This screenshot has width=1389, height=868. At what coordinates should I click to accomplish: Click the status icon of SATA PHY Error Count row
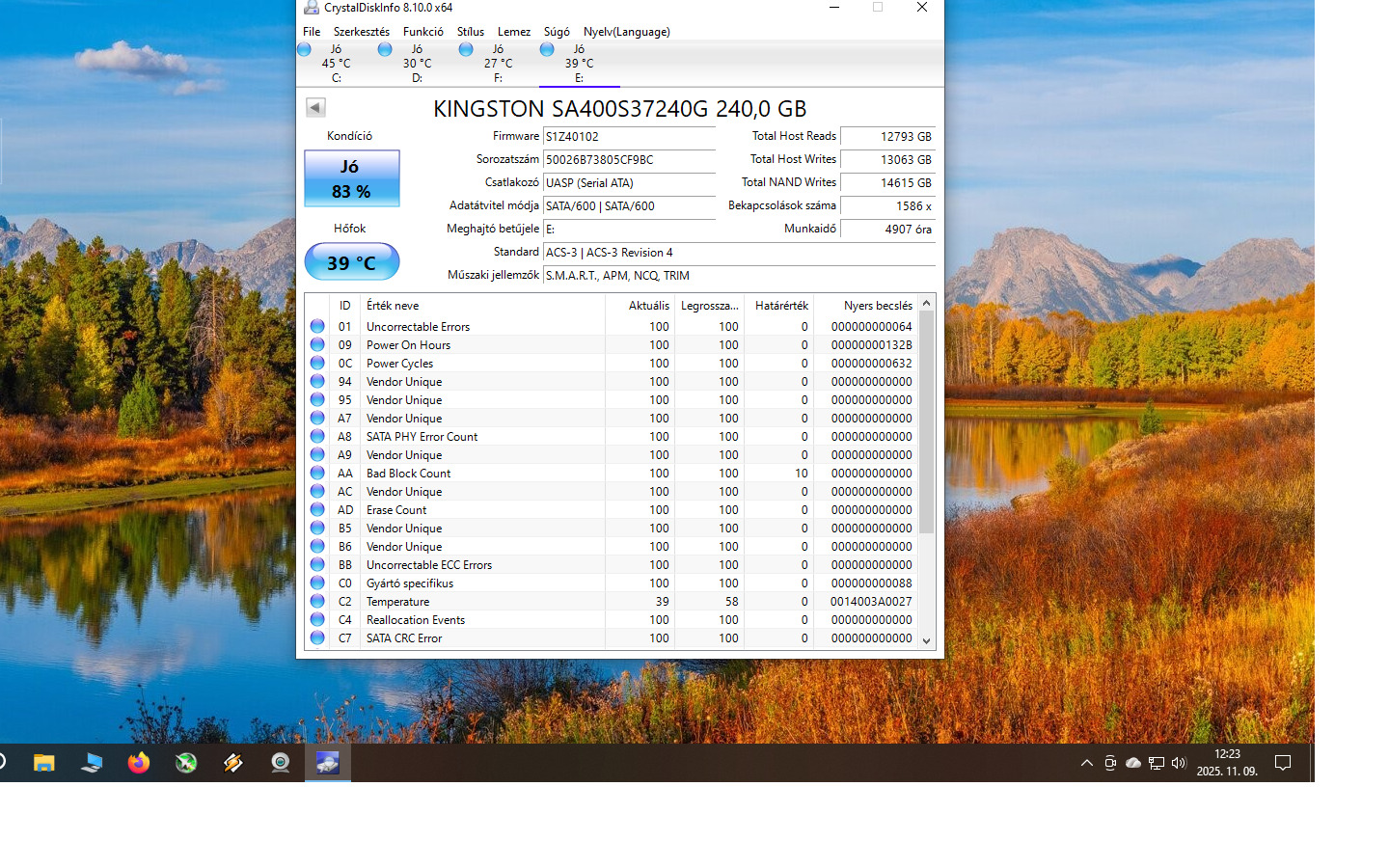(x=317, y=437)
